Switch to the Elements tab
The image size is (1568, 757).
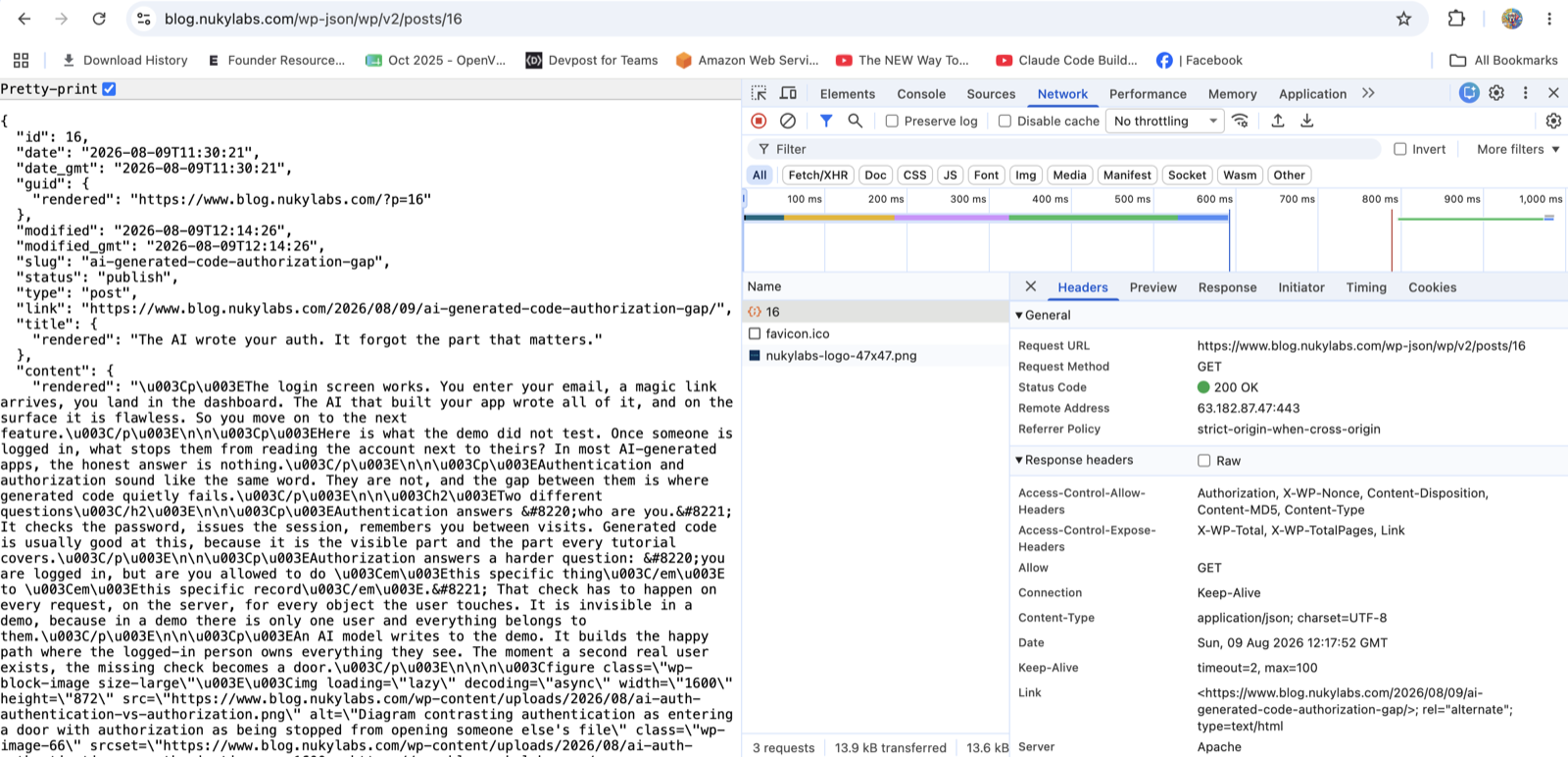click(x=848, y=94)
